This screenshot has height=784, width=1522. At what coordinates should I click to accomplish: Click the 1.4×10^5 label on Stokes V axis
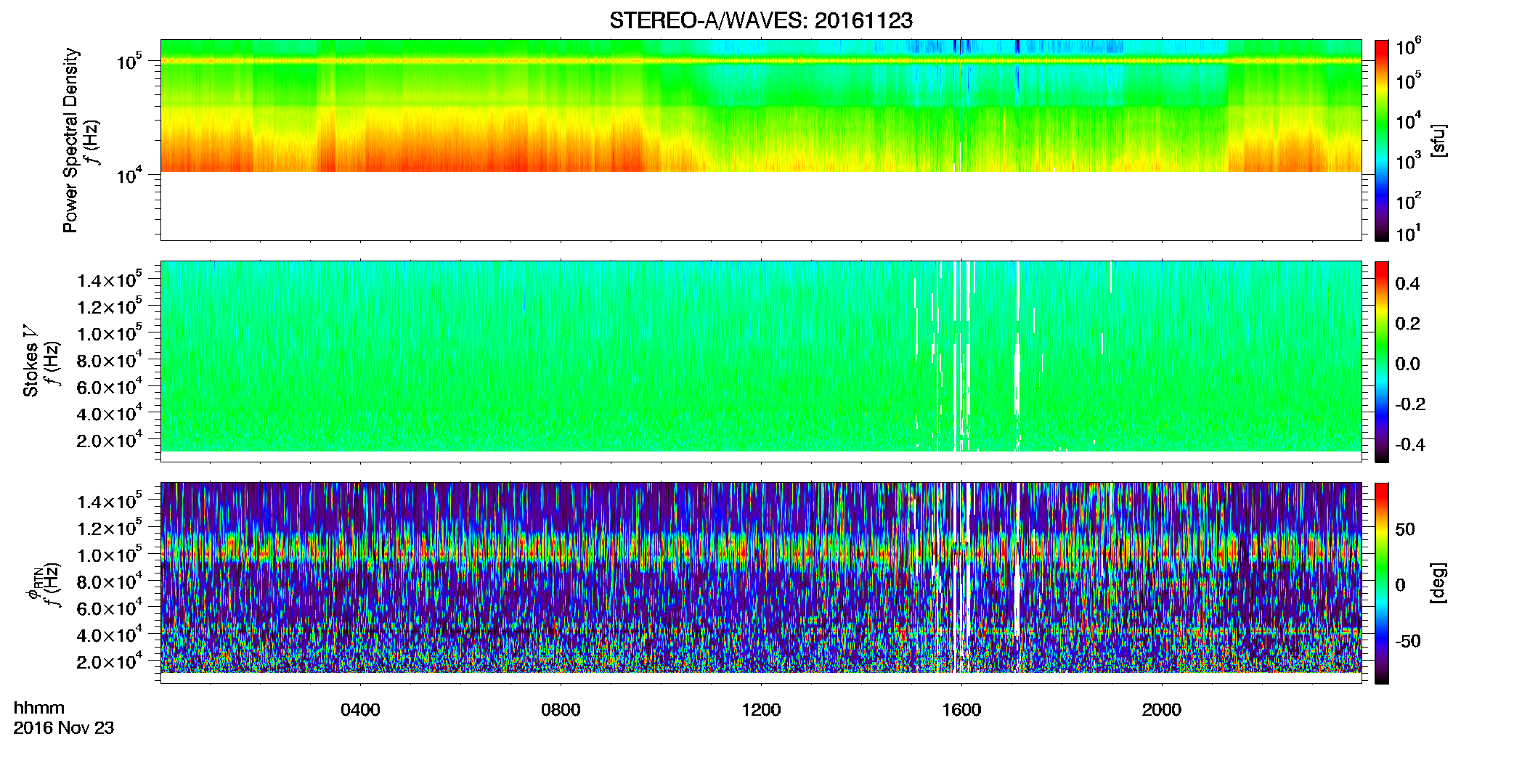point(110,279)
